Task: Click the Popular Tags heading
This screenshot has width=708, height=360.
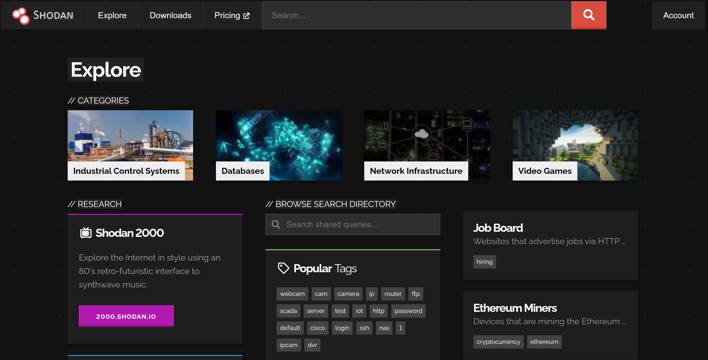Action: click(325, 269)
